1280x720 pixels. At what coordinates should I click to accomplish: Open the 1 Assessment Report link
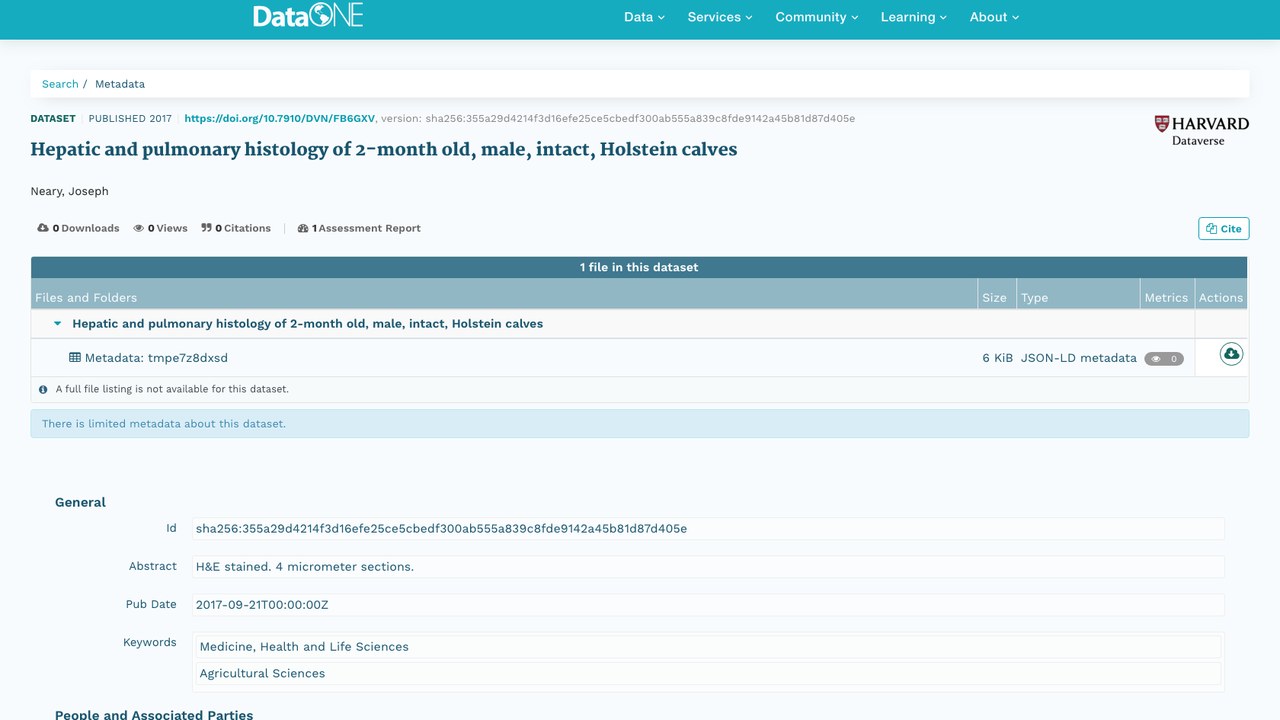[359, 228]
